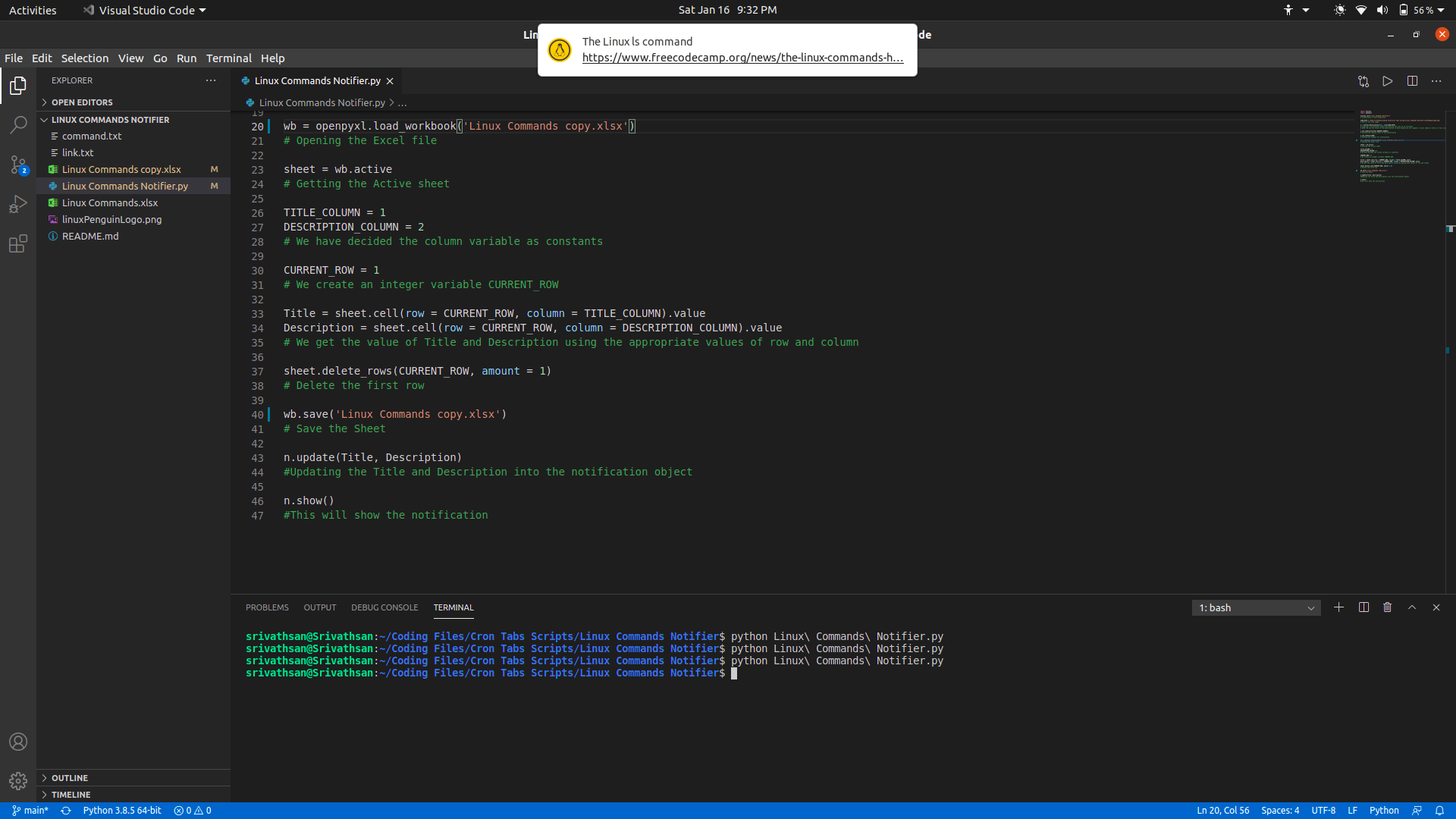Image resolution: width=1456 pixels, height=819 pixels.
Task: Switch to the Problems panel tab
Action: 267,607
